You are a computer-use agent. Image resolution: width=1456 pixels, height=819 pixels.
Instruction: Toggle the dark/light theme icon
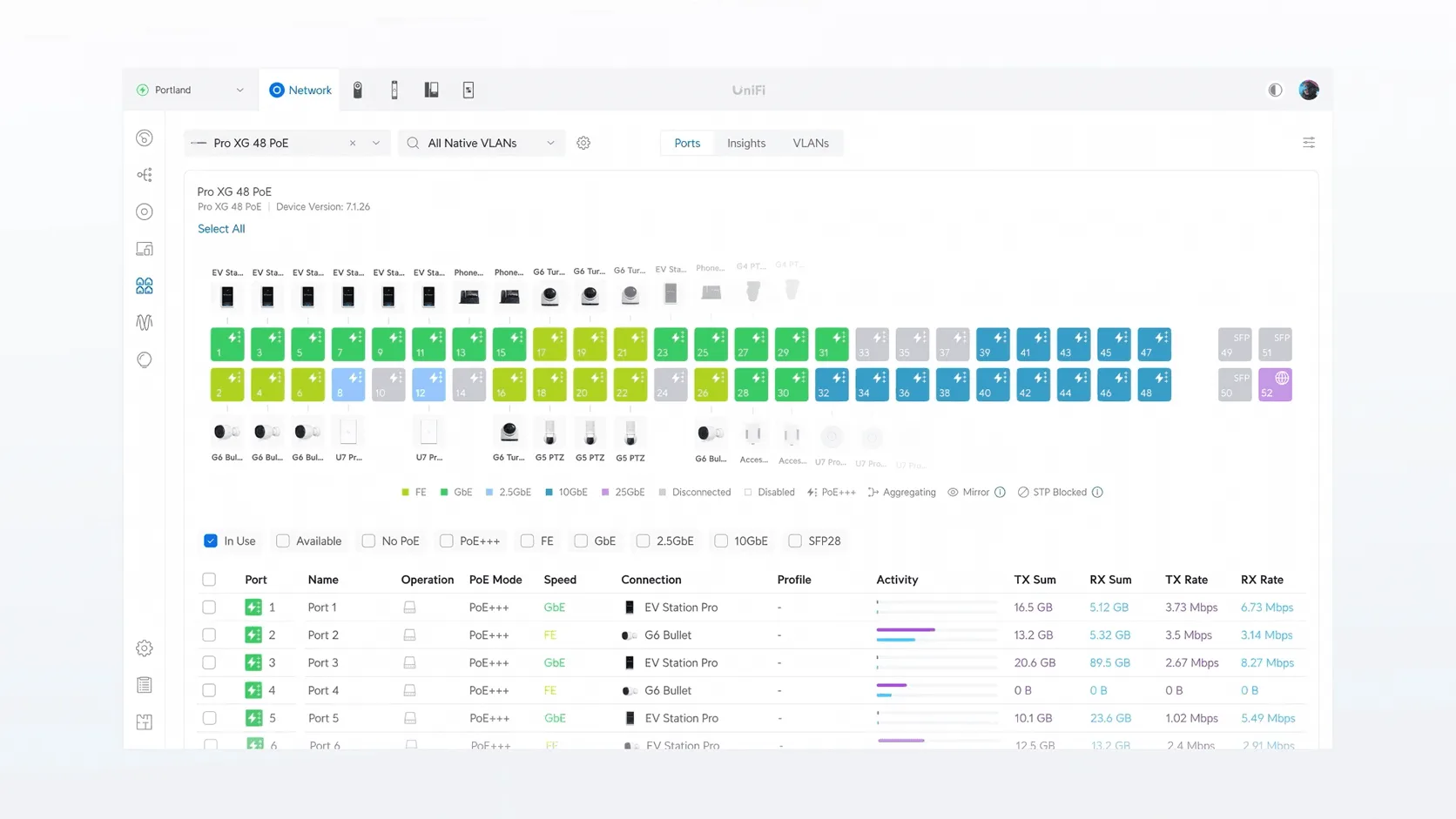click(x=1275, y=90)
